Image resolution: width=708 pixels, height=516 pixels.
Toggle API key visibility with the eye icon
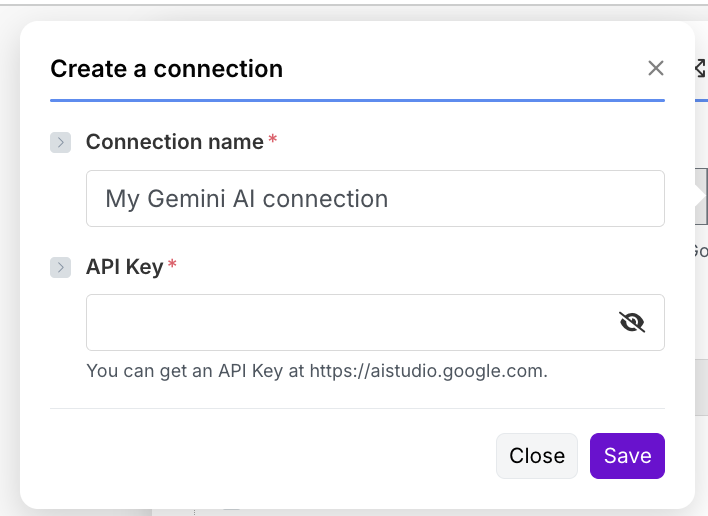[632, 322]
